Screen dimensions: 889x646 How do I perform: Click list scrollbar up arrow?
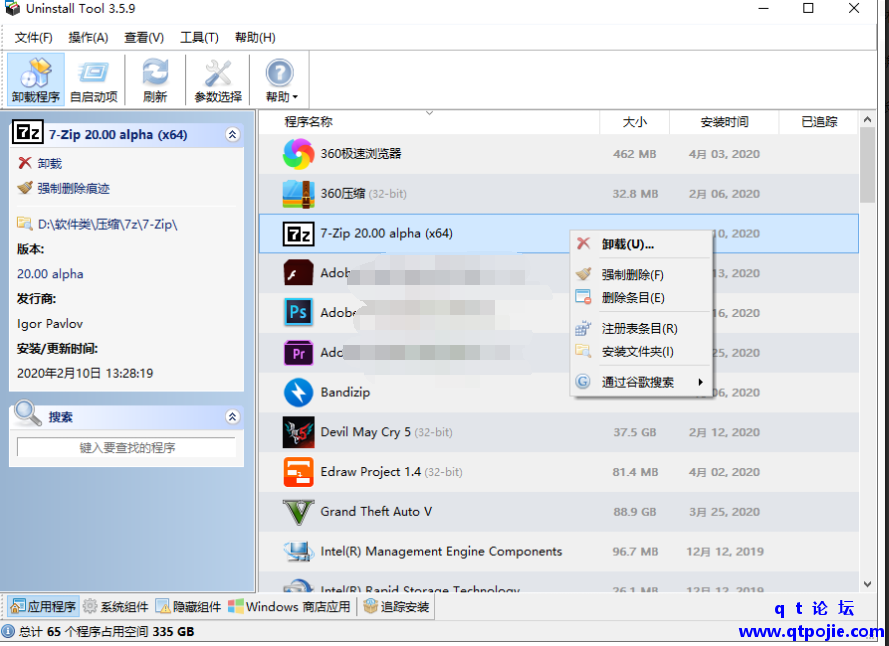[867, 119]
